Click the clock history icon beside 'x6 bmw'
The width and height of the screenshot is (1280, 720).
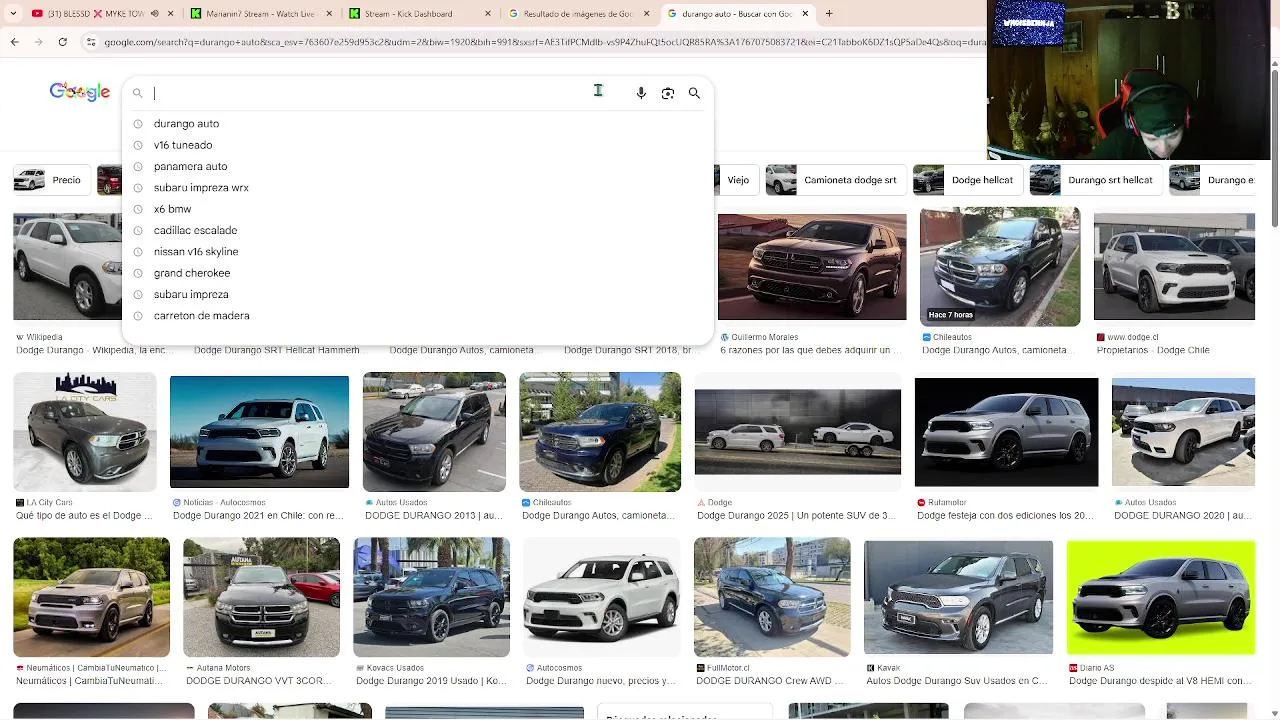(138, 209)
